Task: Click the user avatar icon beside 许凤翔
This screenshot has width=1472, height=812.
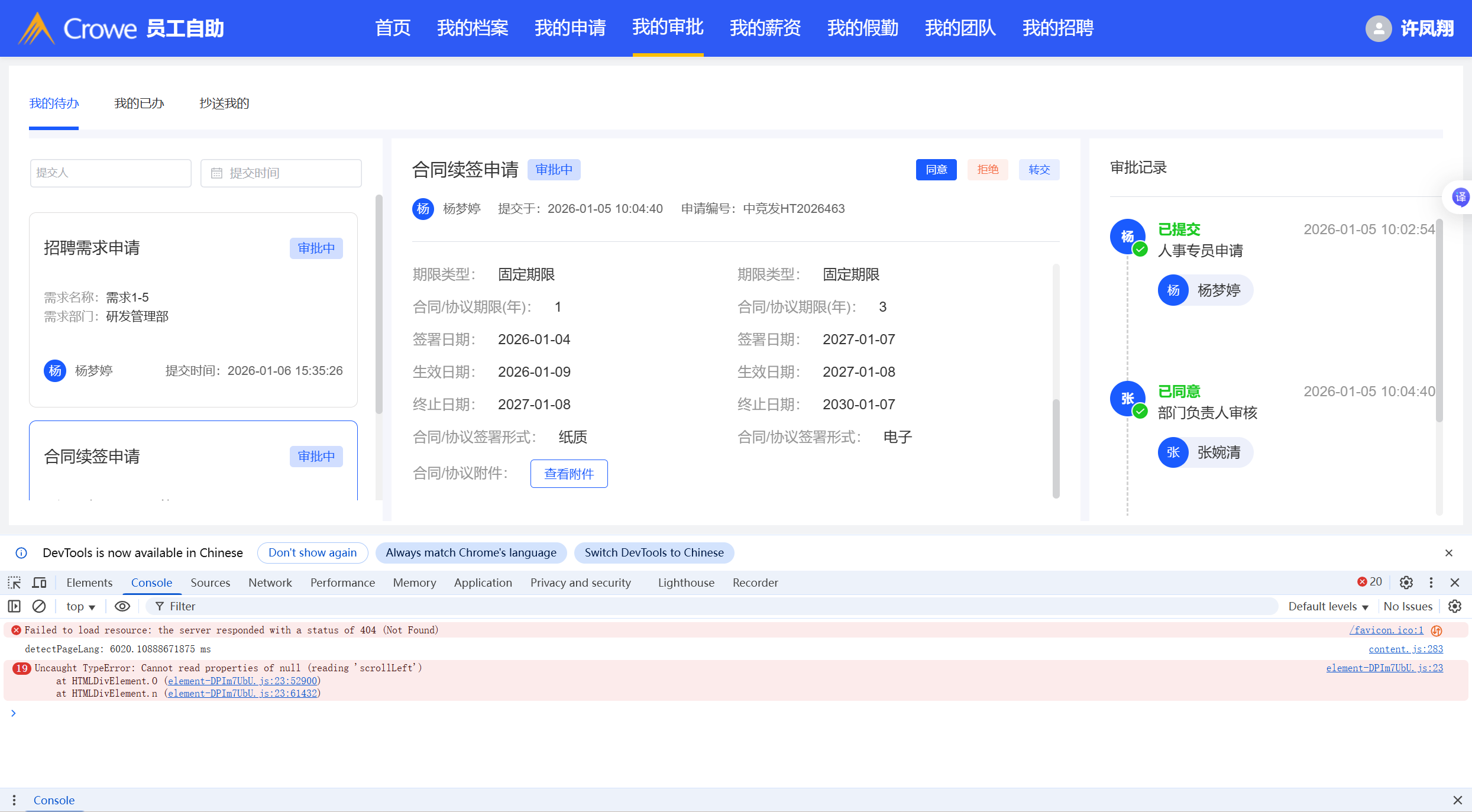Action: [1378, 28]
